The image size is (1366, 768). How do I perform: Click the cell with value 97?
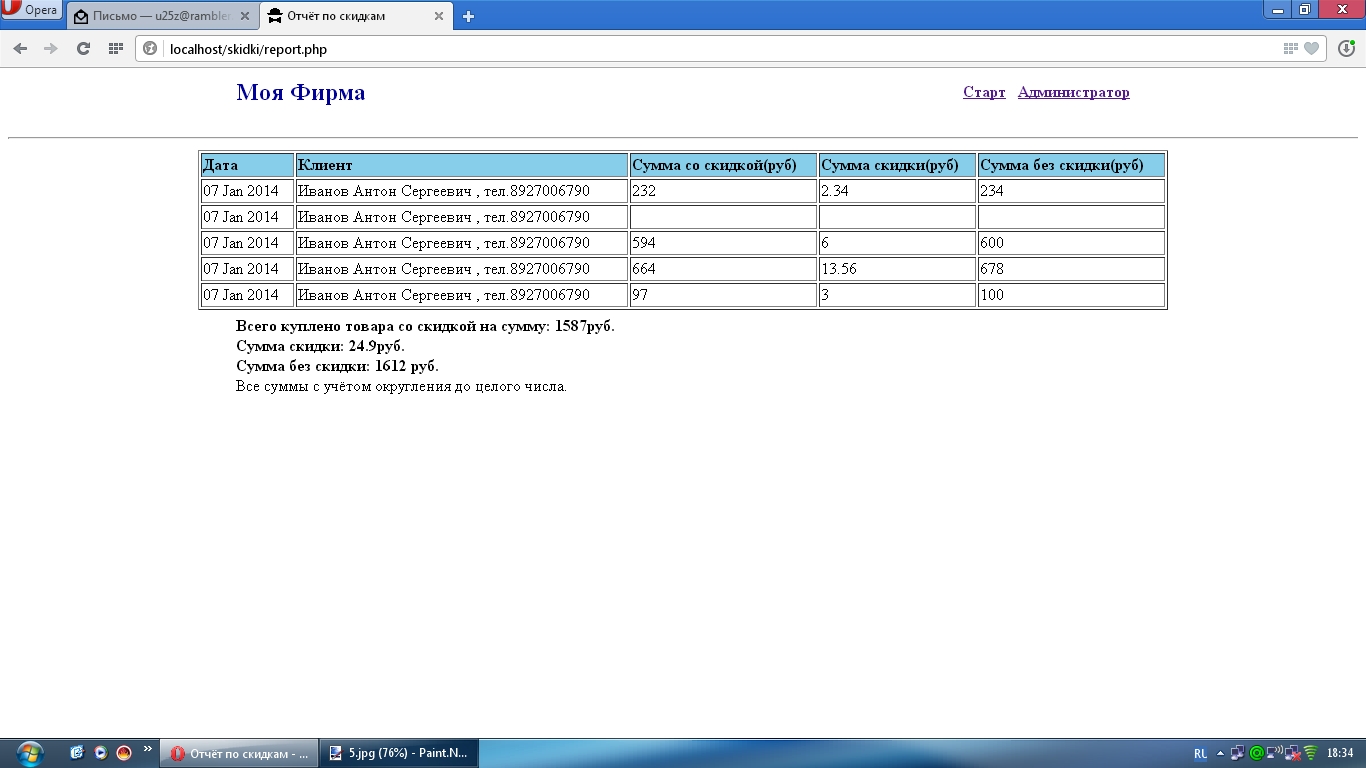coord(724,295)
